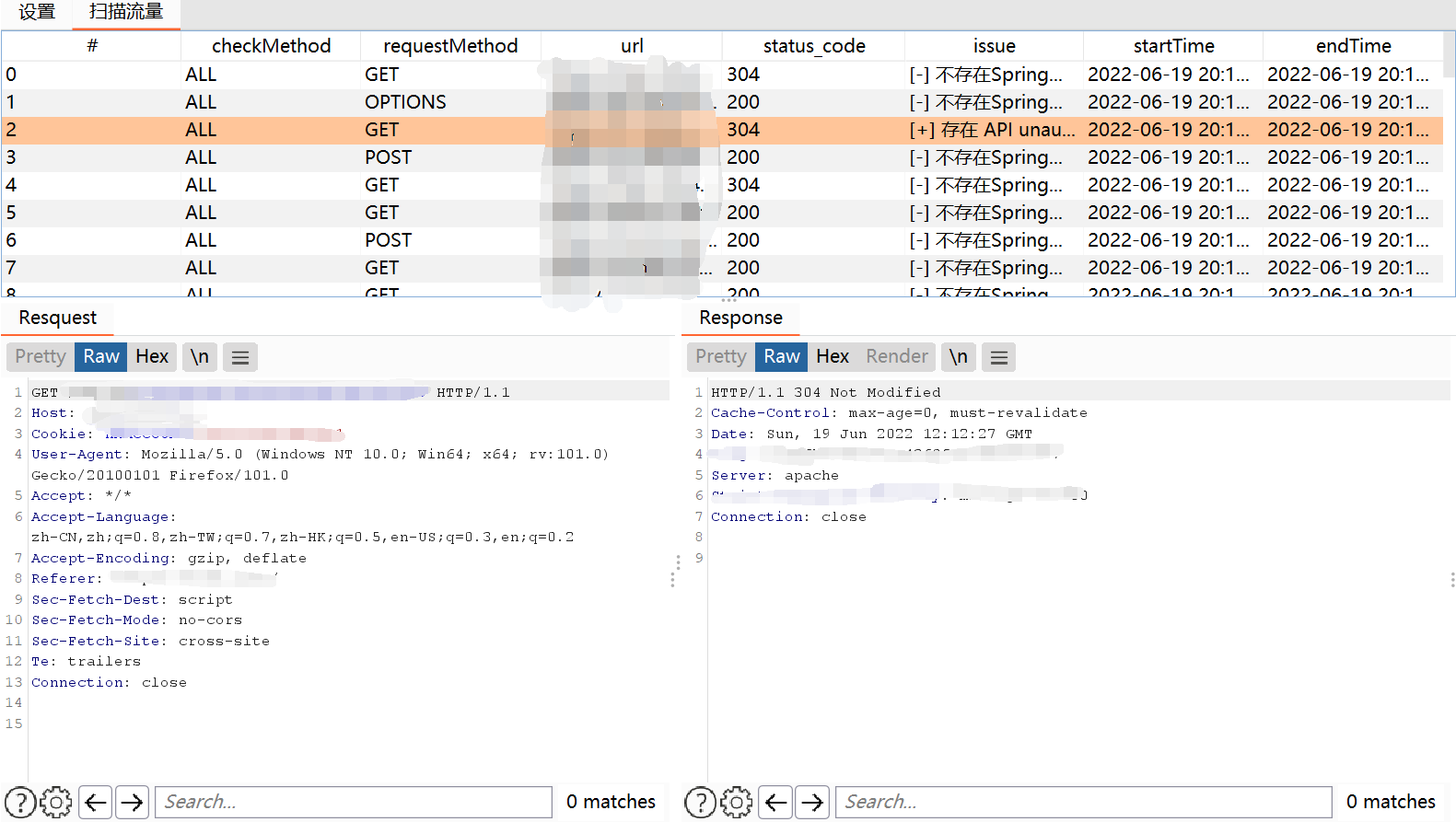Screen dimensions: 1456x822
Task: Sort table by issue column
Action: [x=995, y=46]
